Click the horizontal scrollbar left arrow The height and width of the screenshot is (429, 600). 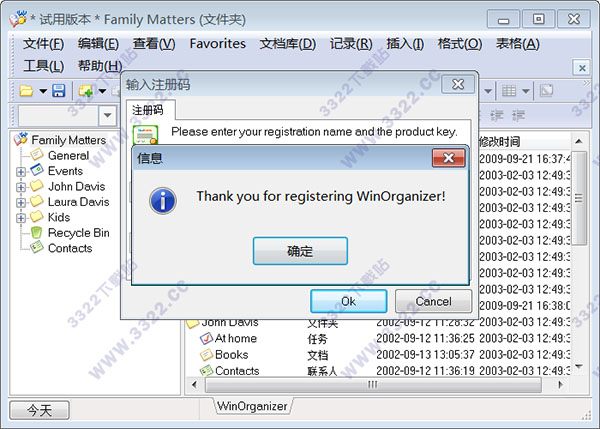pyautogui.click(x=194, y=384)
